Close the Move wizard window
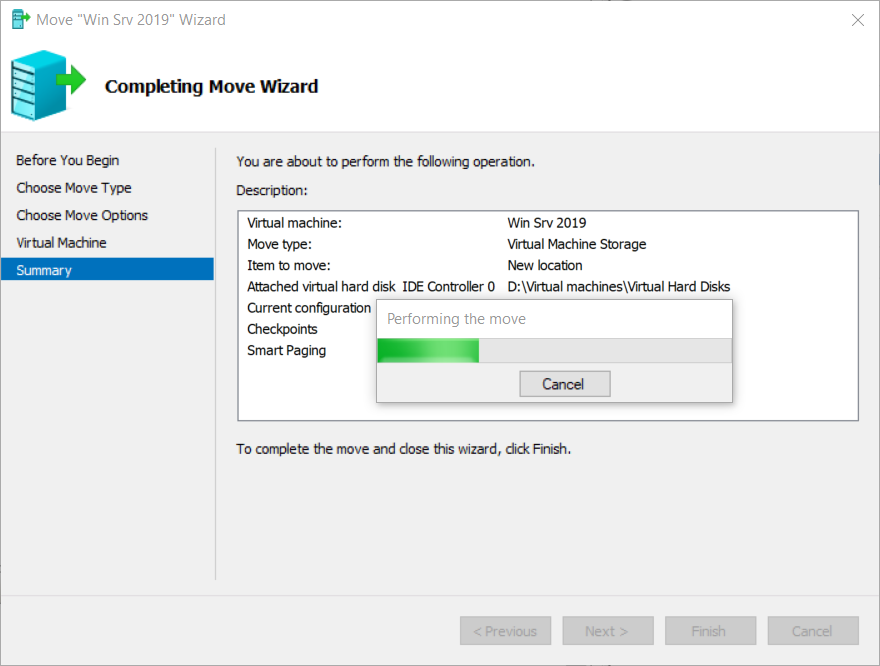 pyautogui.click(x=857, y=19)
